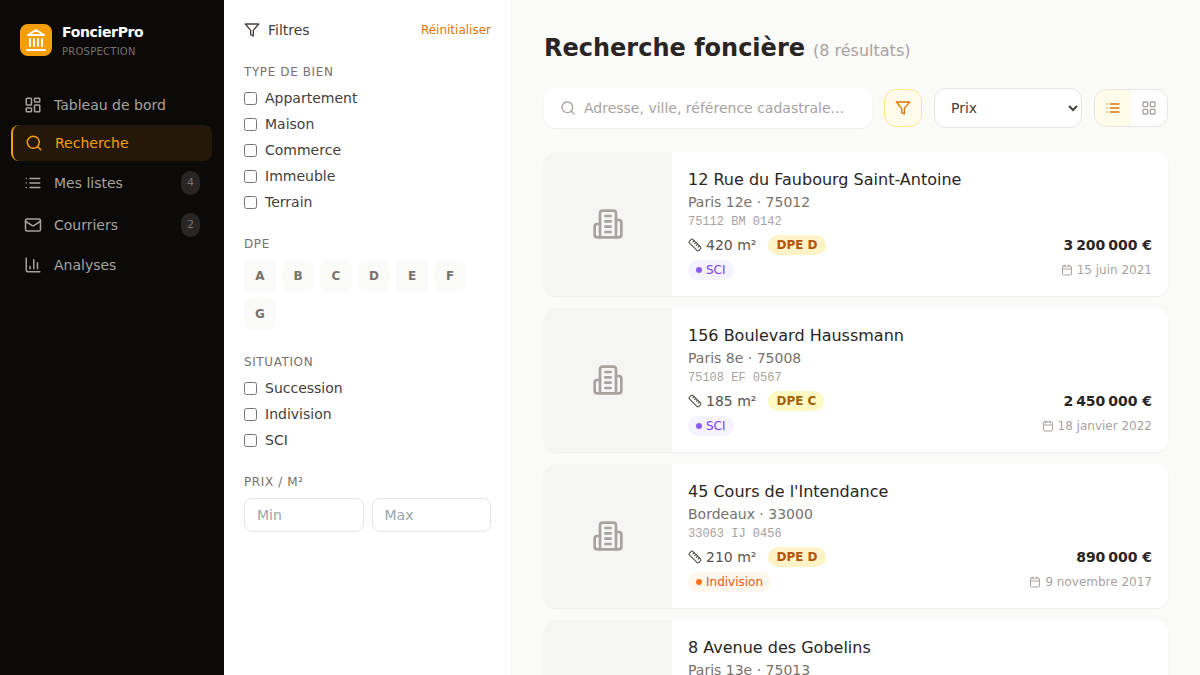Click the DPE C badge
Image resolution: width=1200 pixels, height=675 pixels.
[797, 401]
